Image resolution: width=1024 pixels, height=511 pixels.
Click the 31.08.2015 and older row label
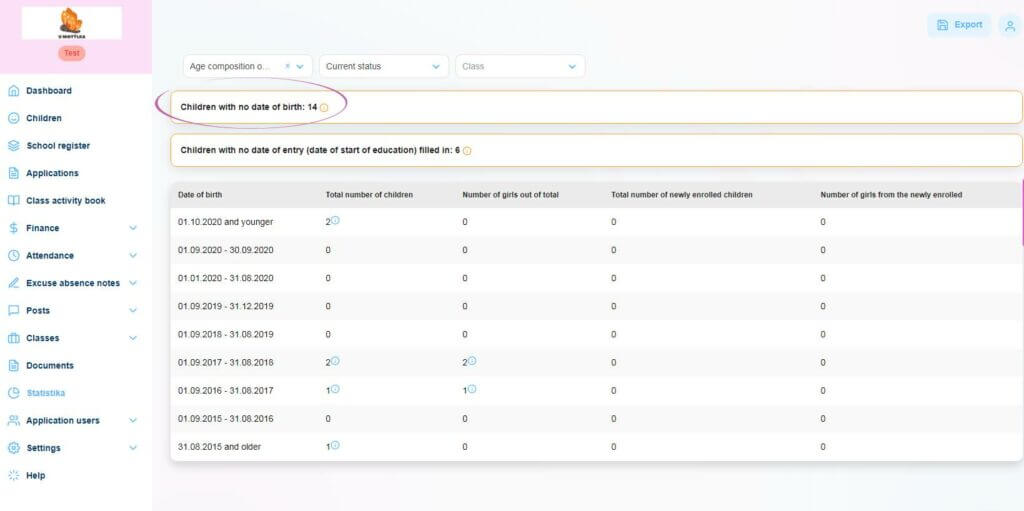[x=219, y=447]
